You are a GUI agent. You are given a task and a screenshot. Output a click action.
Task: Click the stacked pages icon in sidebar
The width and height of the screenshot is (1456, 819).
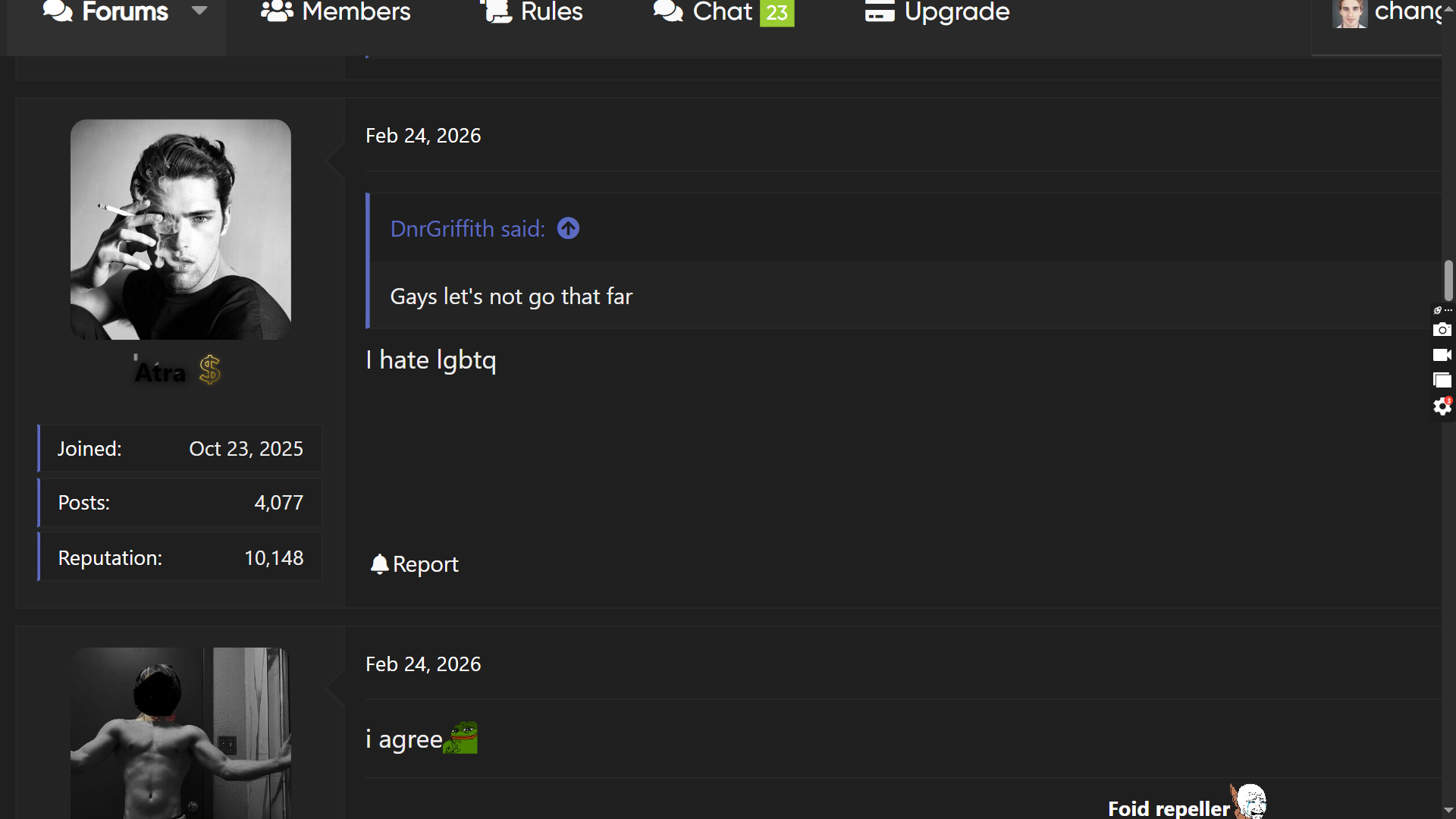(x=1442, y=380)
